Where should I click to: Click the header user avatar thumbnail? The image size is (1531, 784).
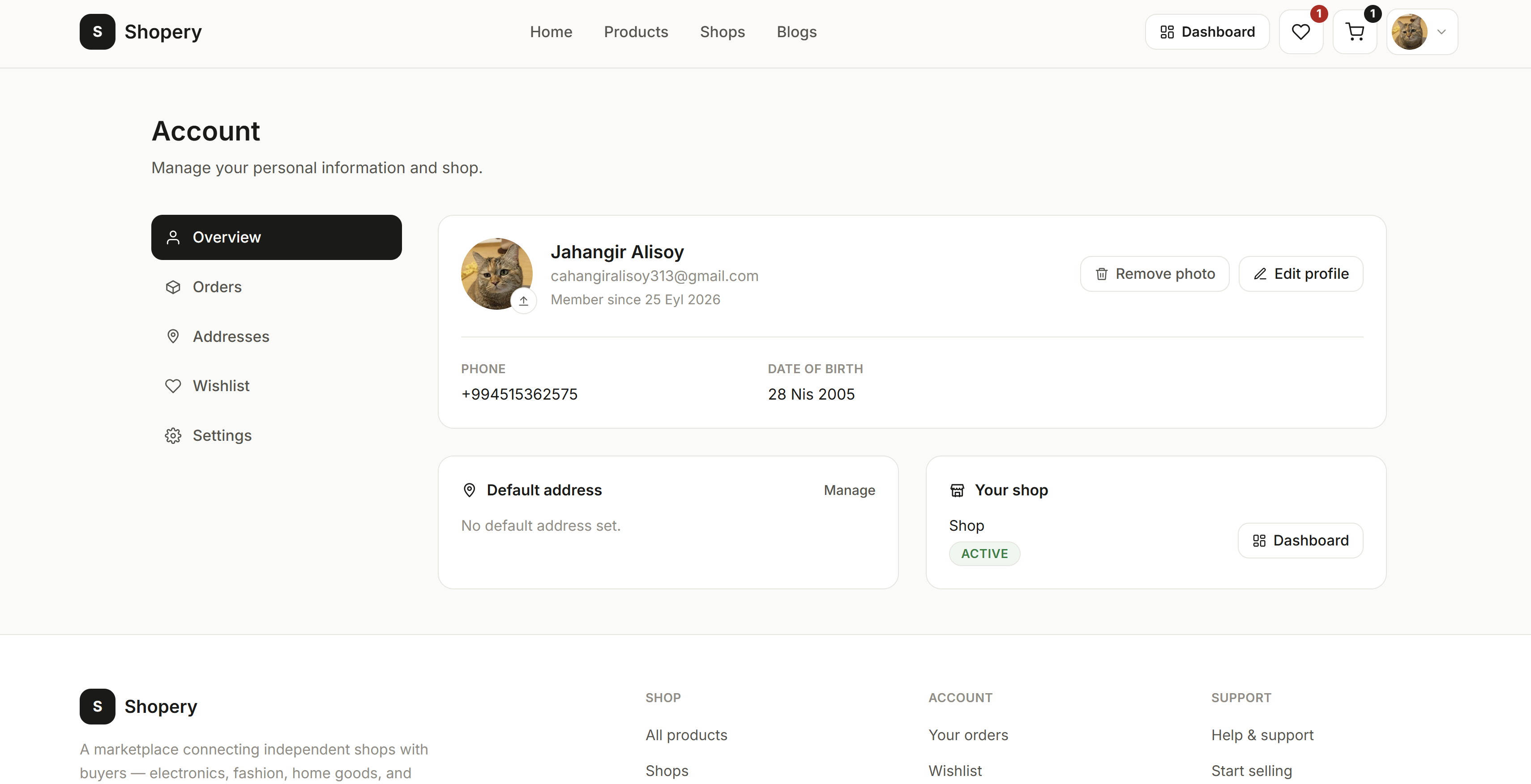pyautogui.click(x=1409, y=32)
